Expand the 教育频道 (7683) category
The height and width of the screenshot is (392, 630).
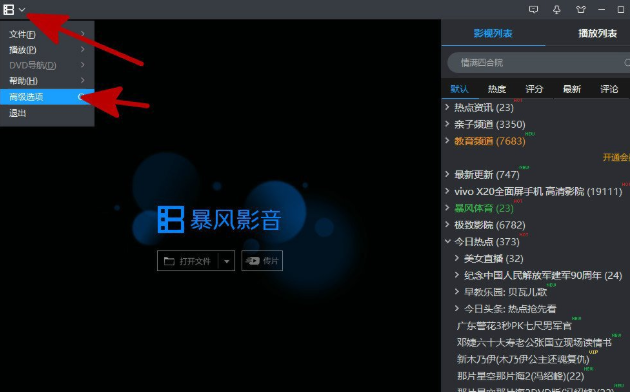pyautogui.click(x=447, y=141)
